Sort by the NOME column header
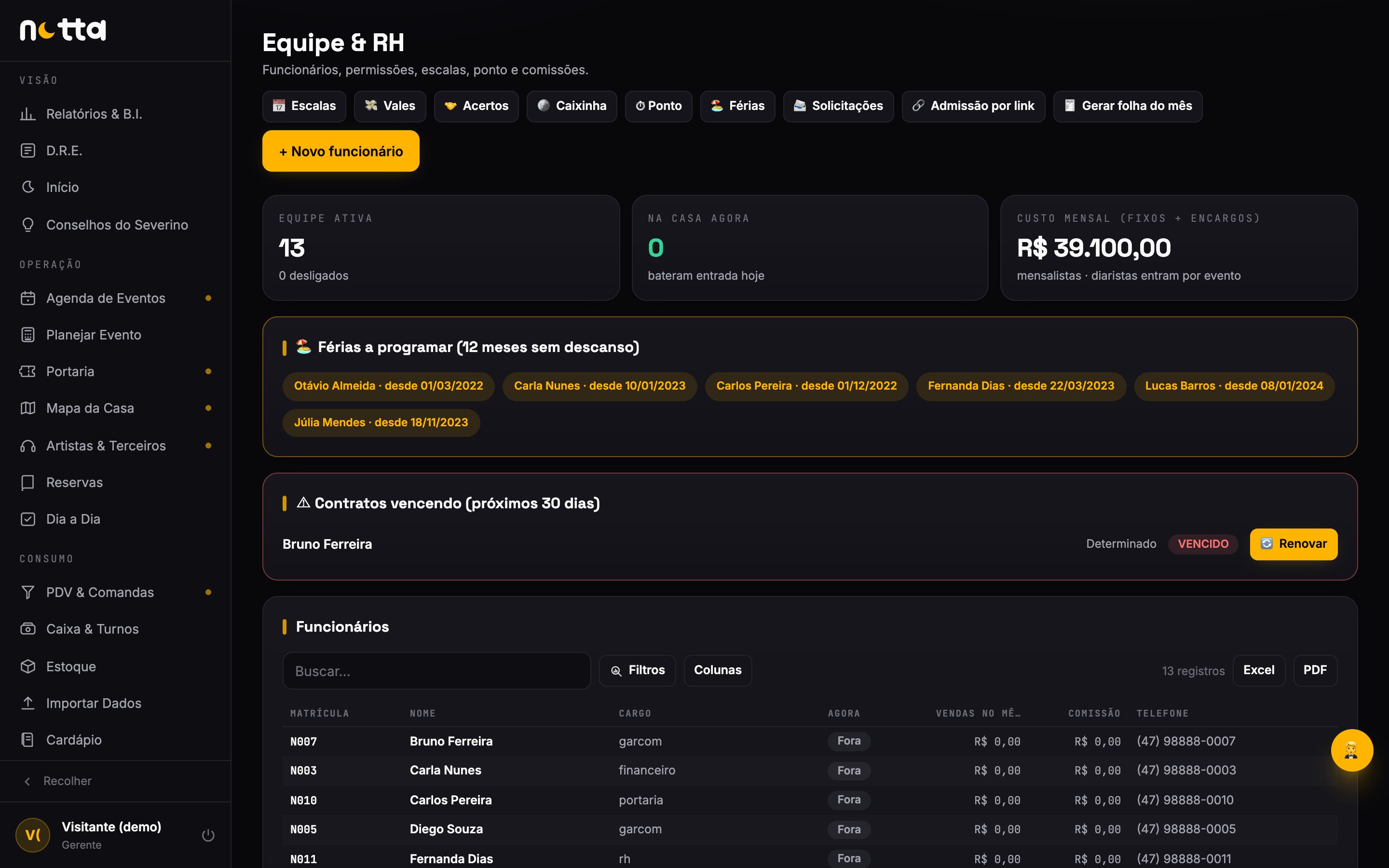 click(x=422, y=713)
